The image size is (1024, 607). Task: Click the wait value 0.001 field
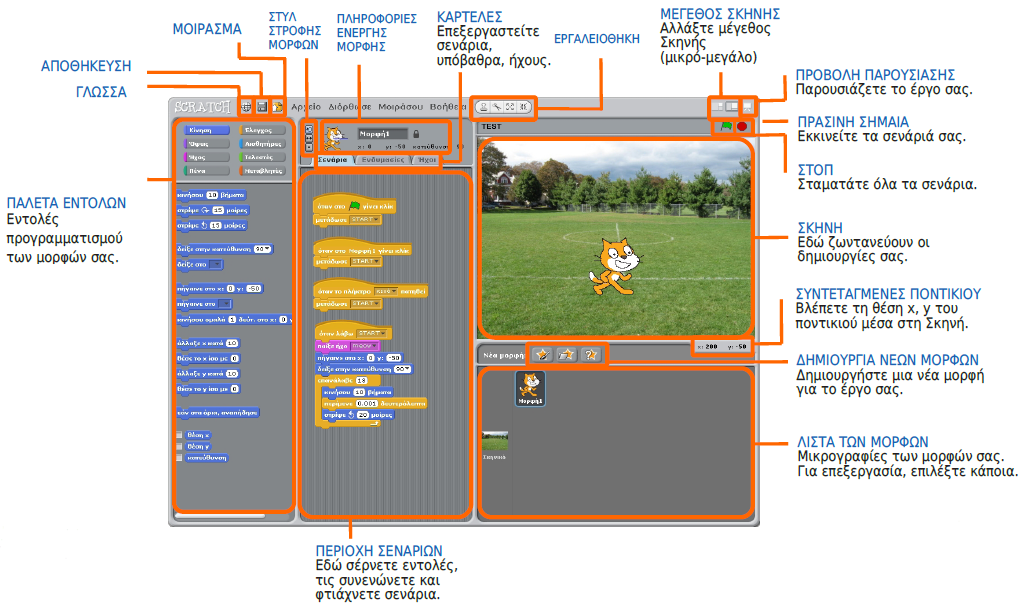click(367, 404)
